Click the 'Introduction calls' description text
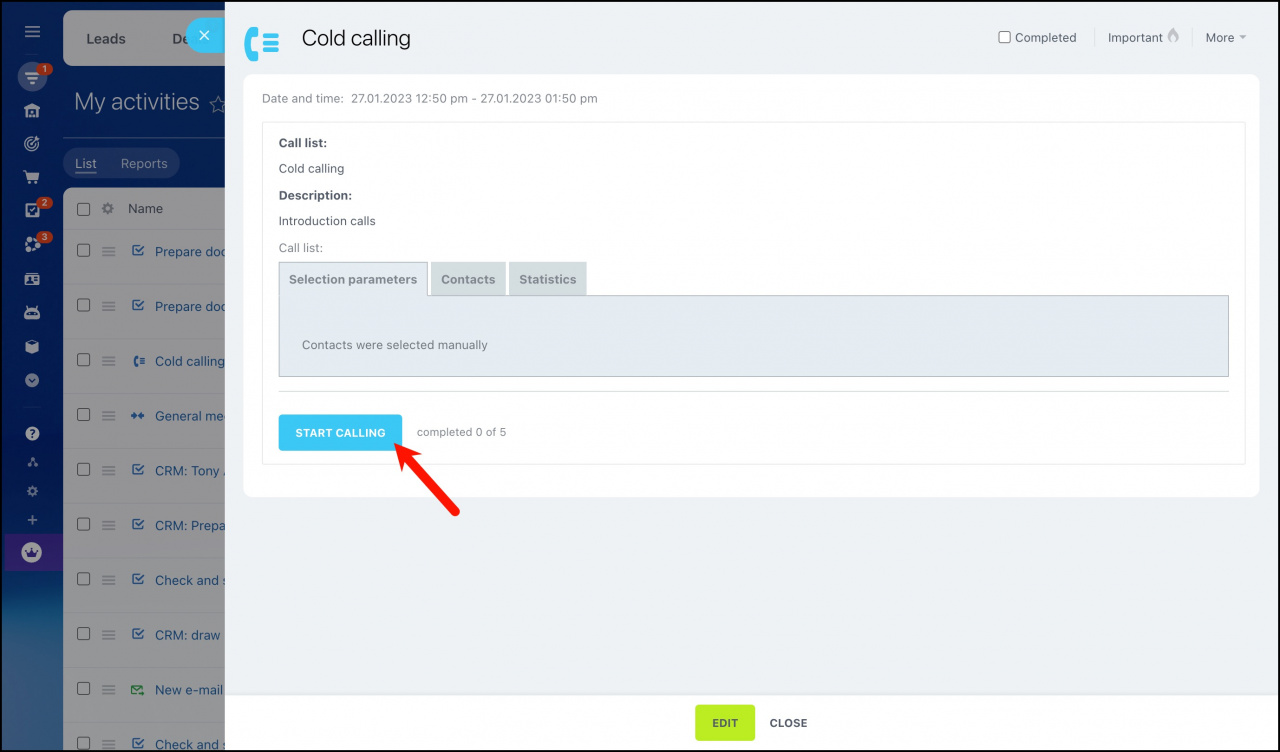Image resolution: width=1280 pixels, height=752 pixels. pyautogui.click(x=327, y=221)
